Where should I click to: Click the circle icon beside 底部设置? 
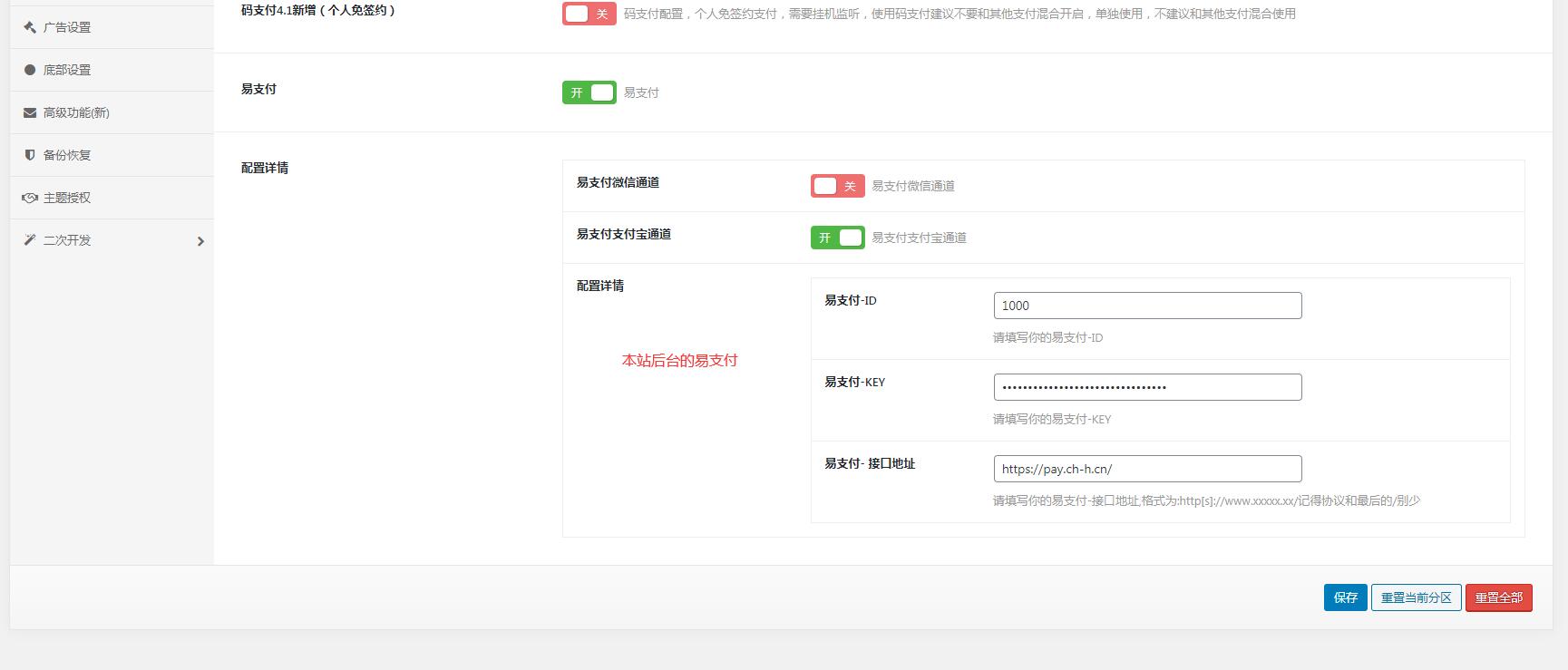coord(30,70)
